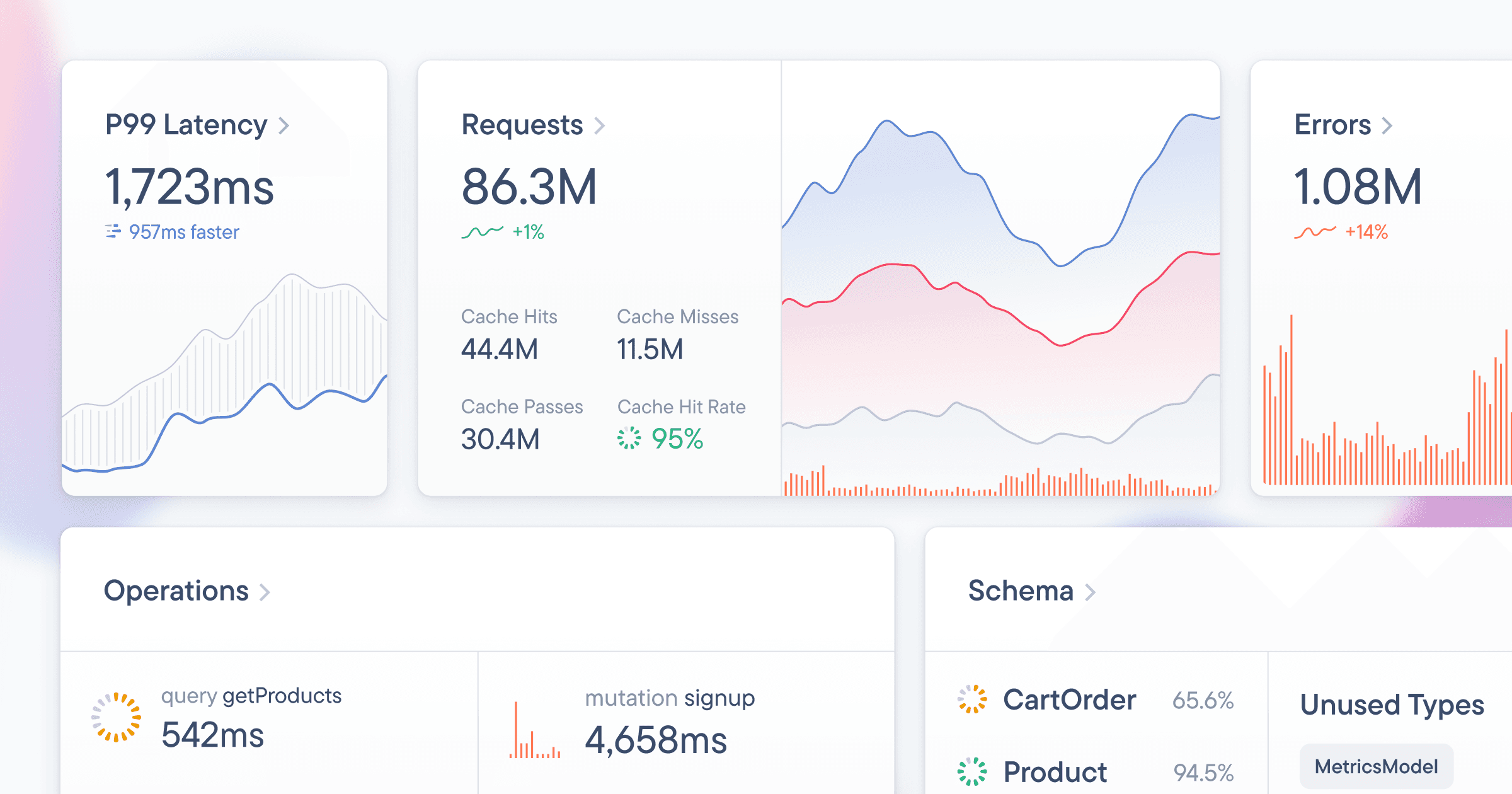Click the red trend line icon beside +14%
This screenshot has width=1512, height=794.
click(1314, 232)
